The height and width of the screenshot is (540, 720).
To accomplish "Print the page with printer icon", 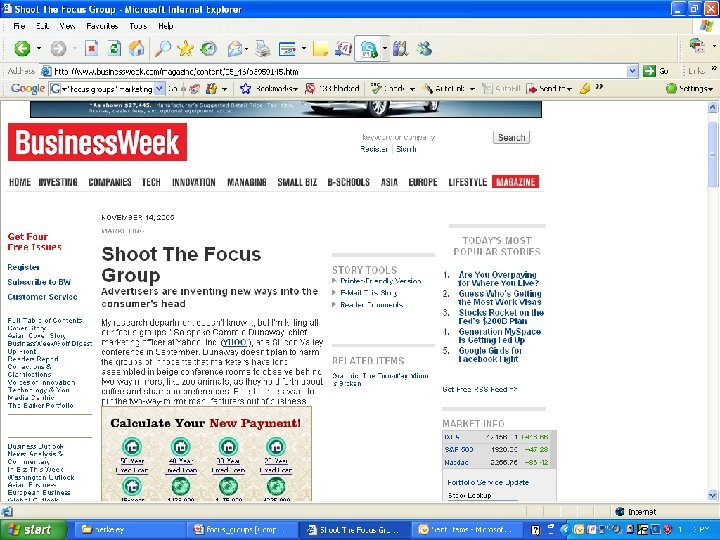I will point(263,48).
